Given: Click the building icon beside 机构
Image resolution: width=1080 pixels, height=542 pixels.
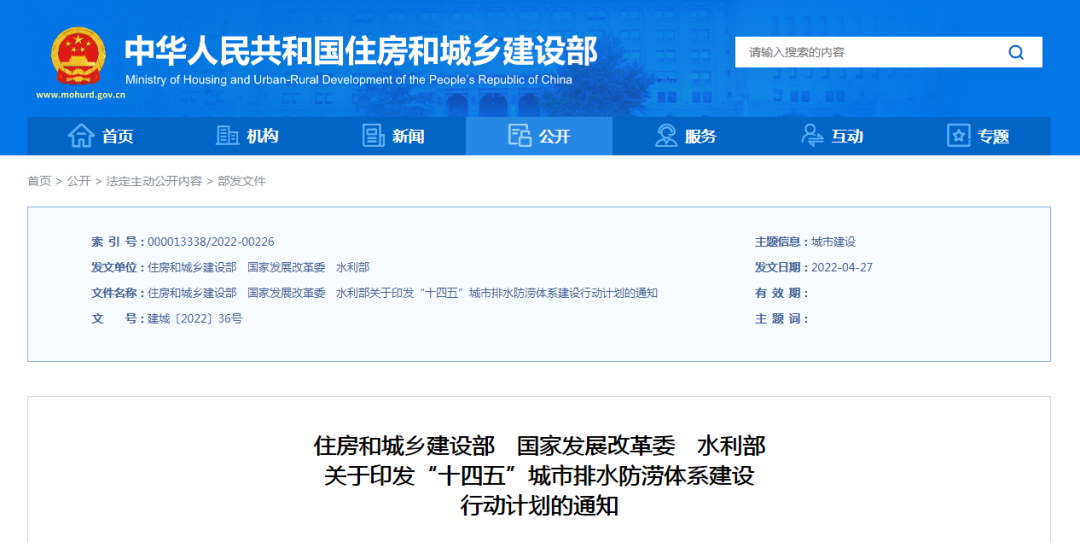Looking at the screenshot, I should tap(227, 136).
